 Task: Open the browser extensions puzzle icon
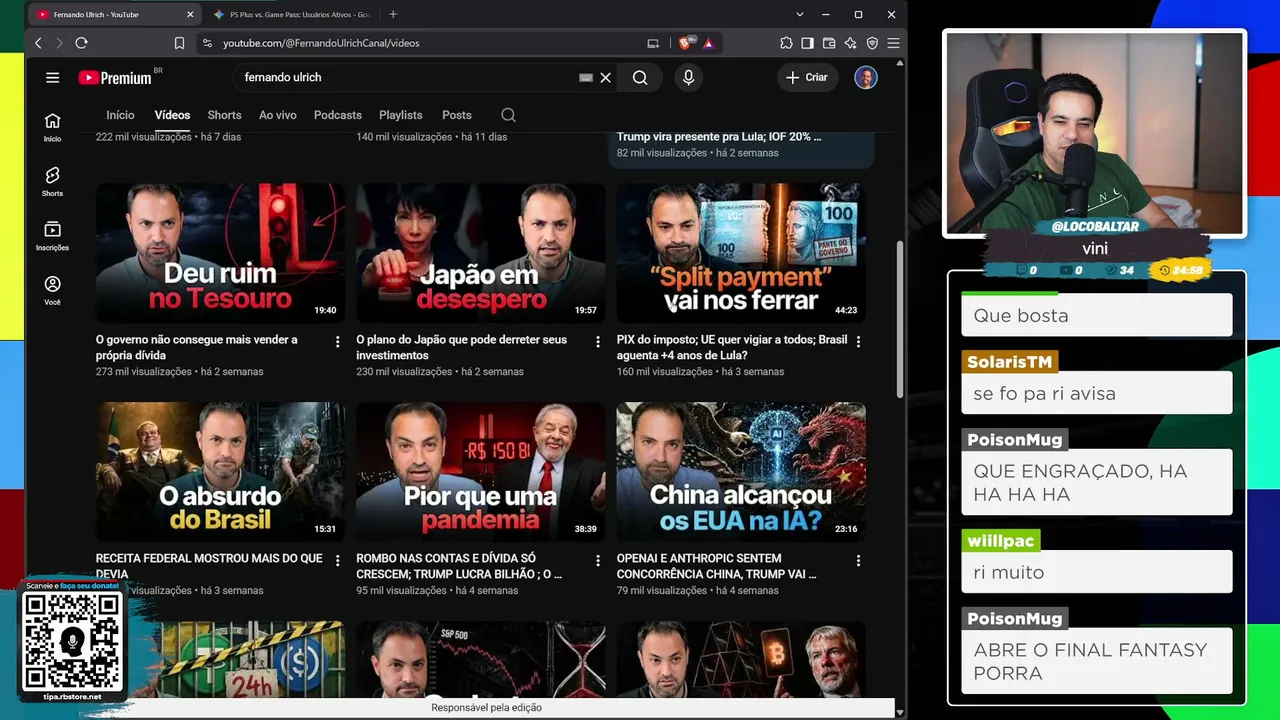[786, 43]
